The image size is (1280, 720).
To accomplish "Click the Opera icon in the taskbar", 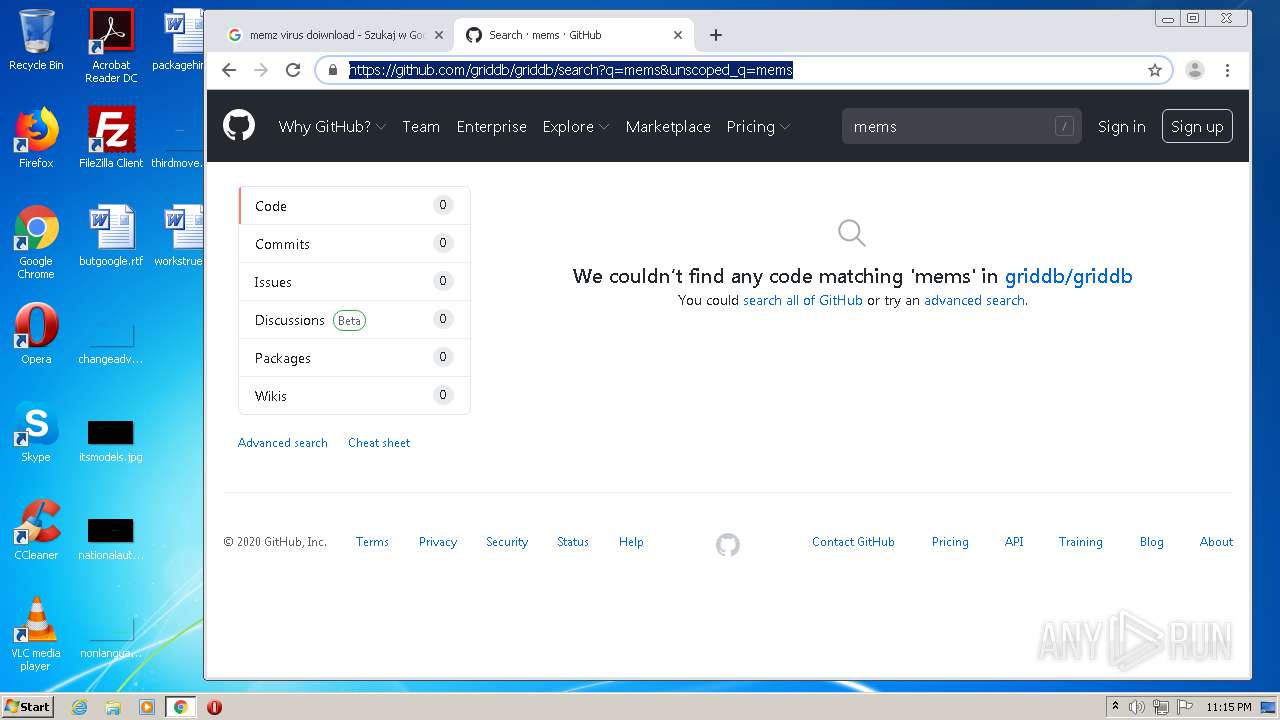I will (214, 707).
